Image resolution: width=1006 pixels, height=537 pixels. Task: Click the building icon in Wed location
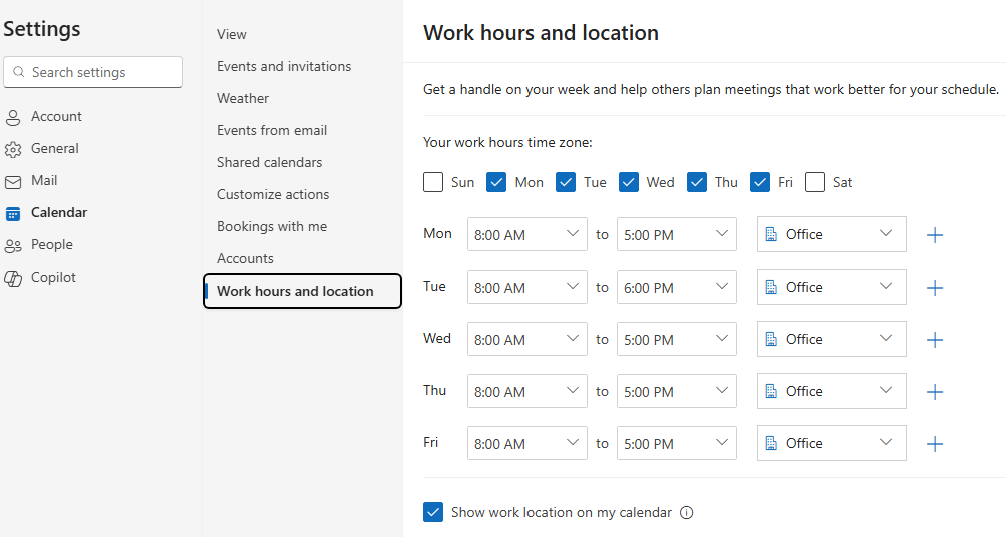click(x=771, y=339)
